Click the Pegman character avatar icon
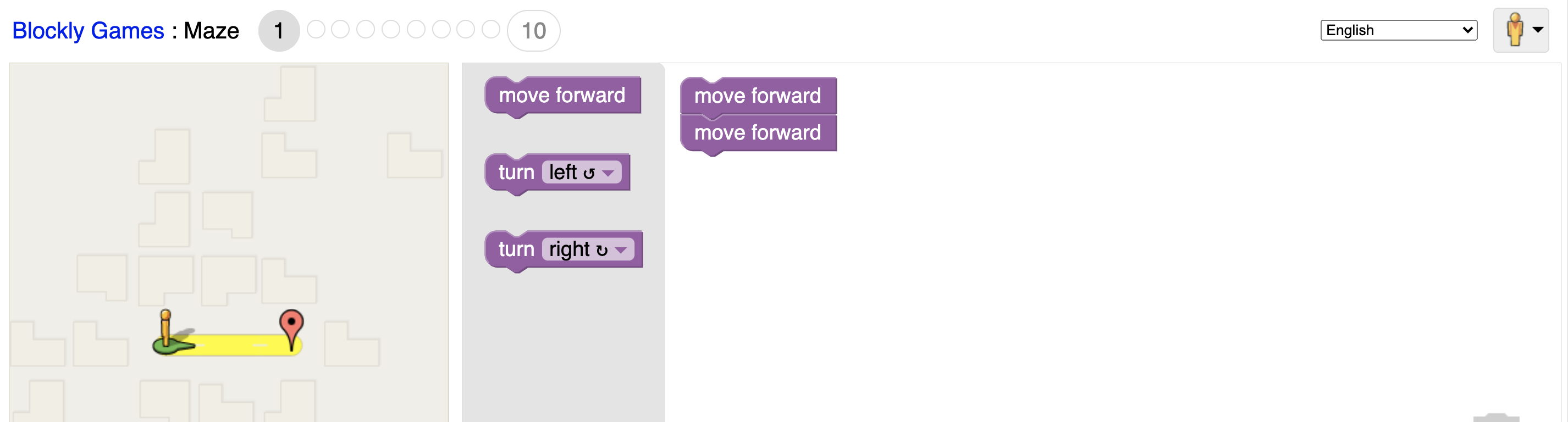Image resolution: width=1568 pixels, height=422 pixels. pyautogui.click(x=1515, y=30)
